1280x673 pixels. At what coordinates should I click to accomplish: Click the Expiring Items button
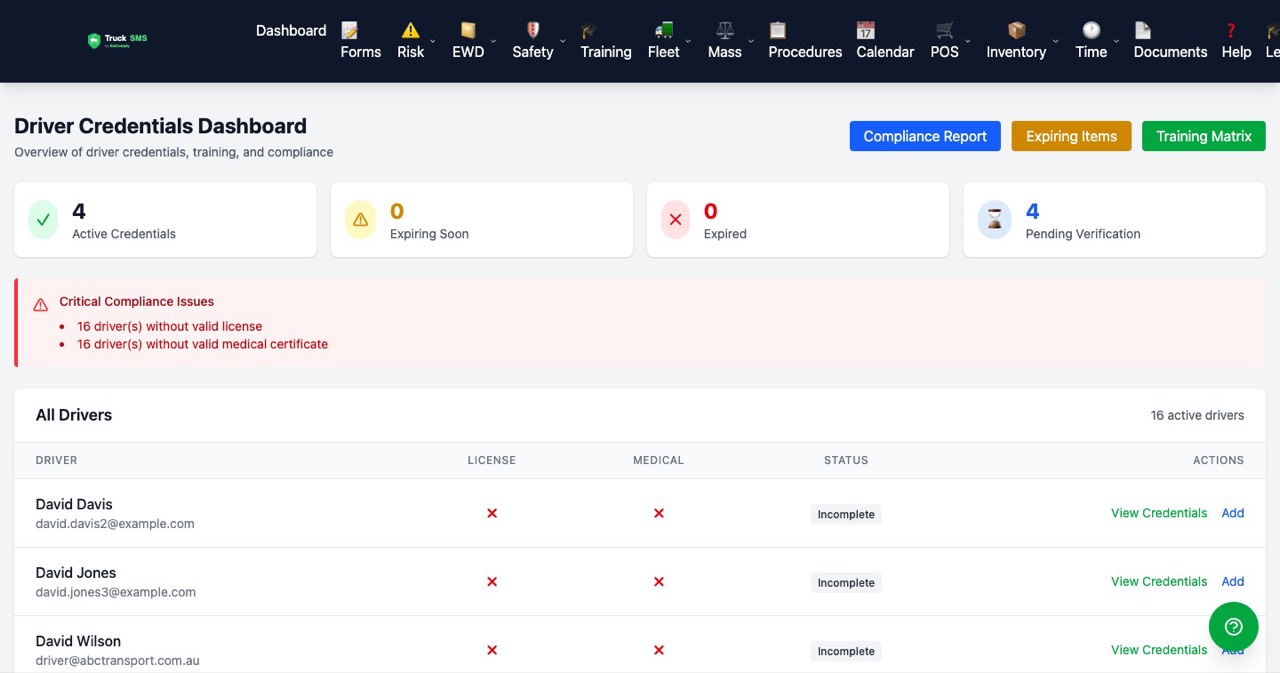(1071, 136)
